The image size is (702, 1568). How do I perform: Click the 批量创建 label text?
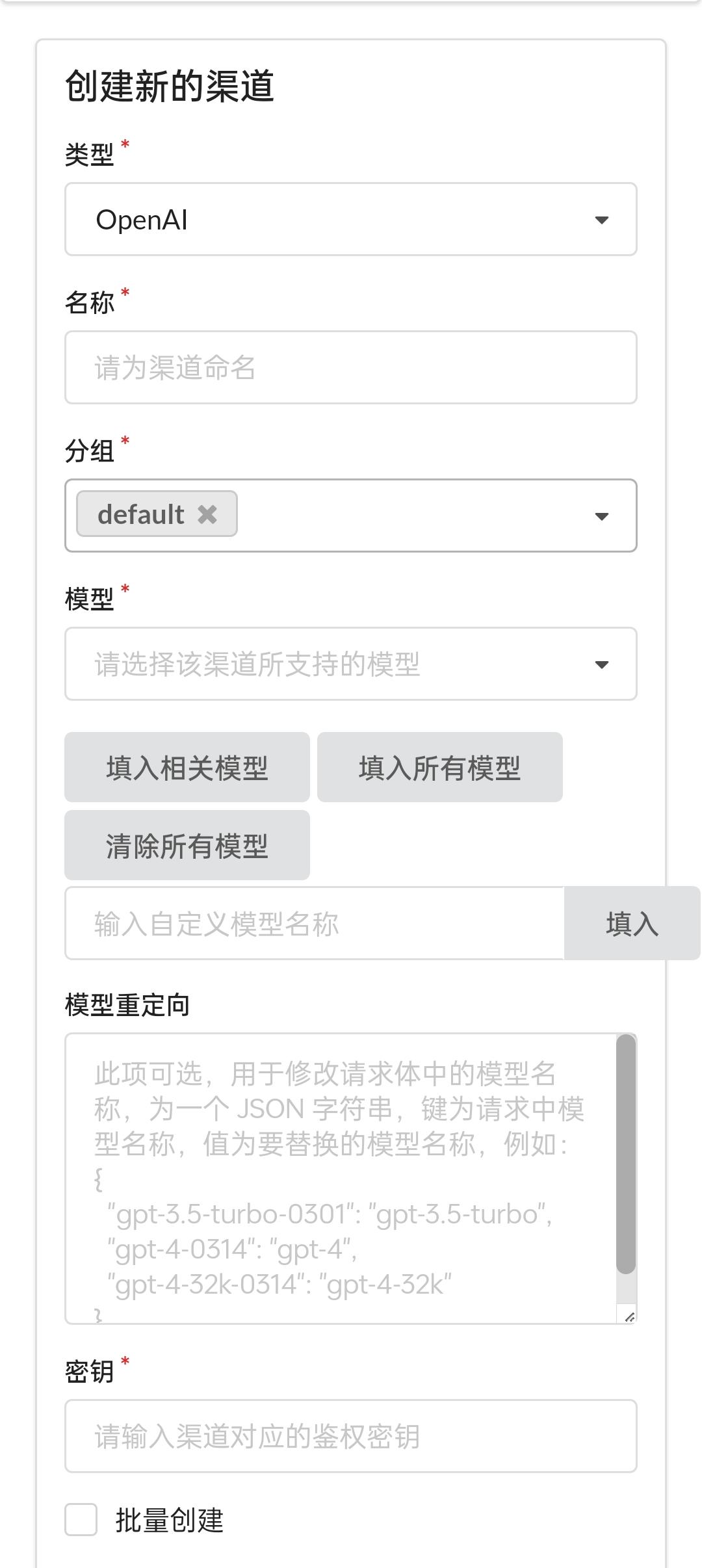pyautogui.click(x=169, y=1520)
